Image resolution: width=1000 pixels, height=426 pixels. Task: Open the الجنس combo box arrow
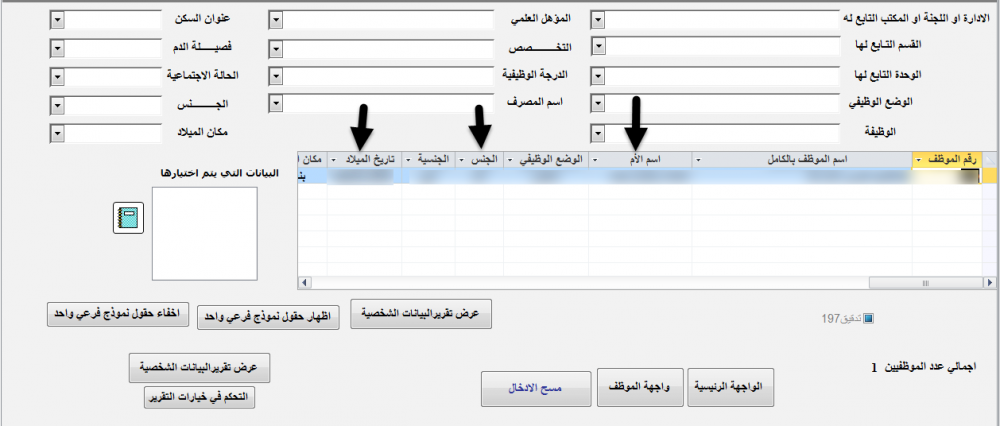(57, 105)
